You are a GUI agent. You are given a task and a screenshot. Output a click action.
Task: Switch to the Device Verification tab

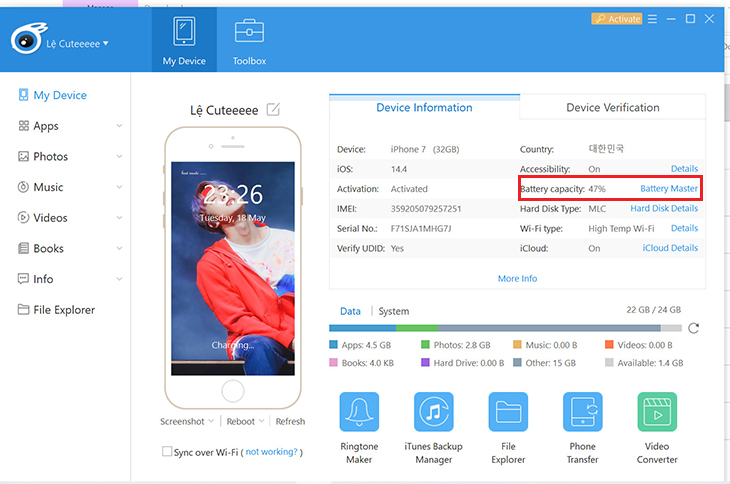pyautogui.click(x=613, y=108)
